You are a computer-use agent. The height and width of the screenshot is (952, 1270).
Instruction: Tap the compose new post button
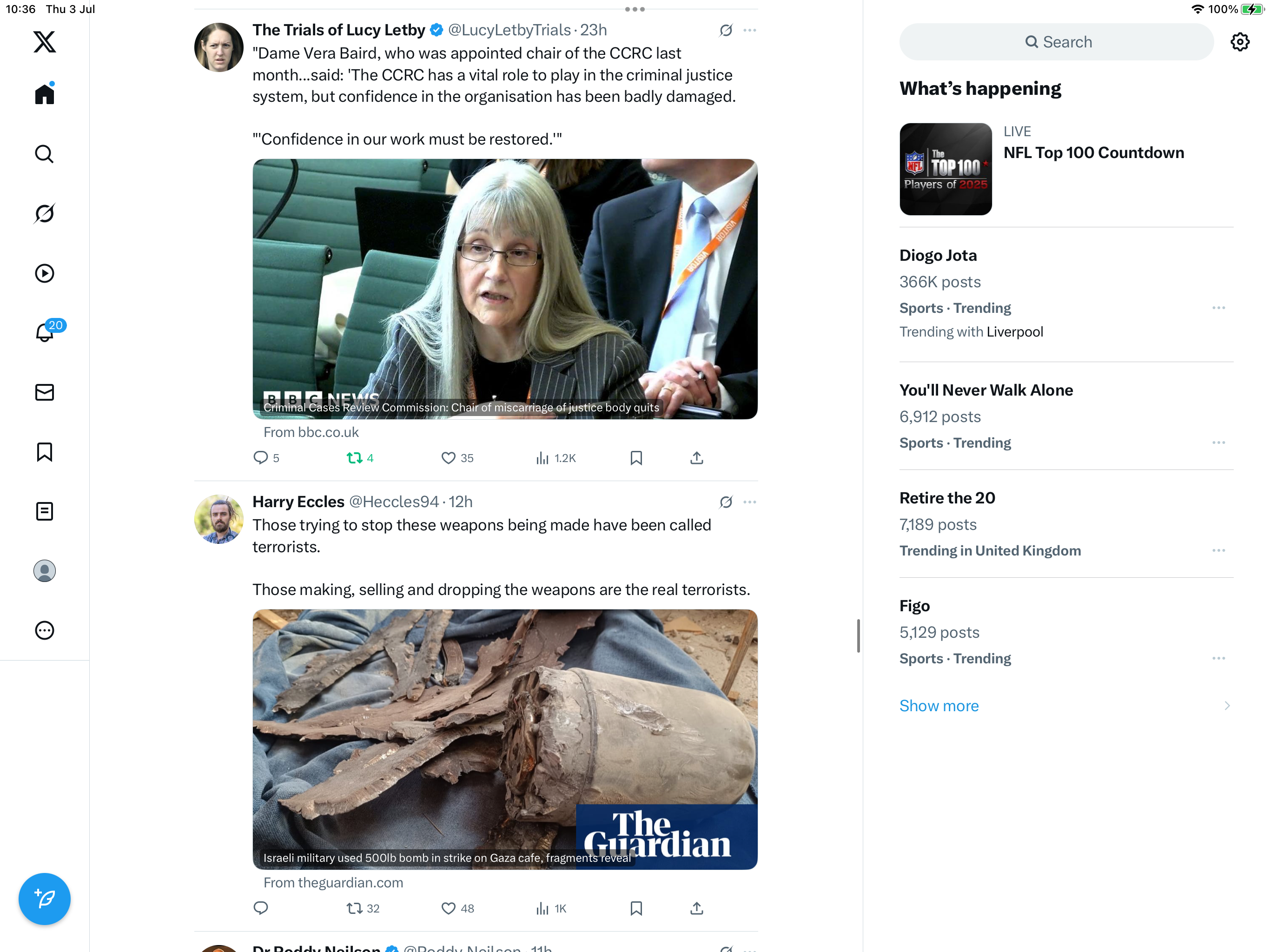tap(44, 899)
